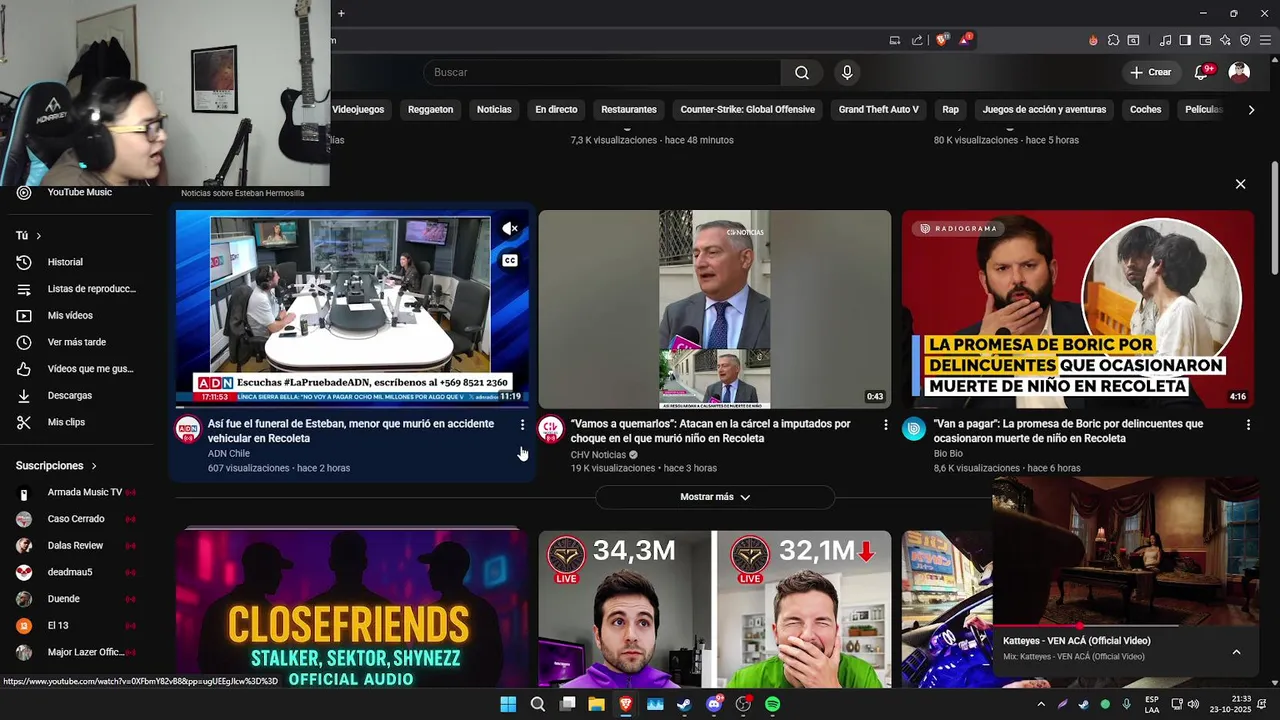Open Armada Music TV subscription
Image resolution: width=1280 pixels, height=720 pixels.
pos(78,492)
